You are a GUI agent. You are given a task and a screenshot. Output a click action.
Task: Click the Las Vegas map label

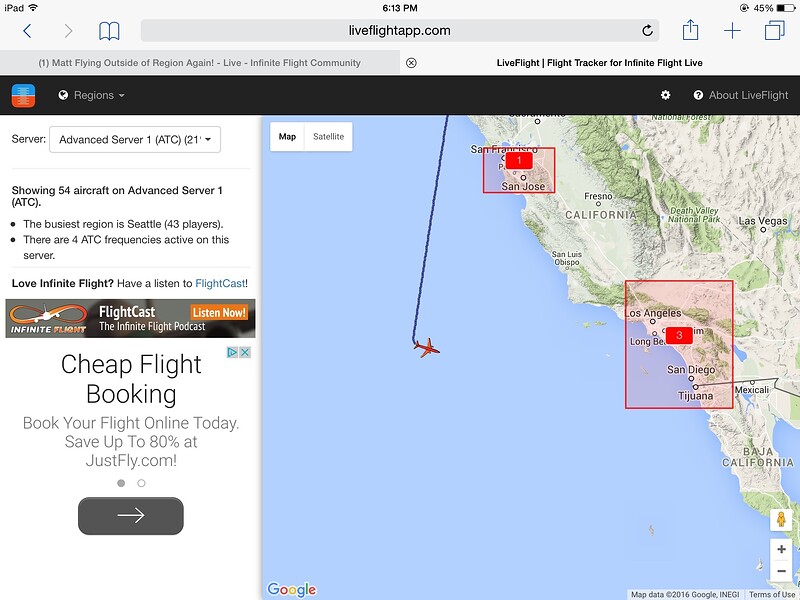pos(763,221)
